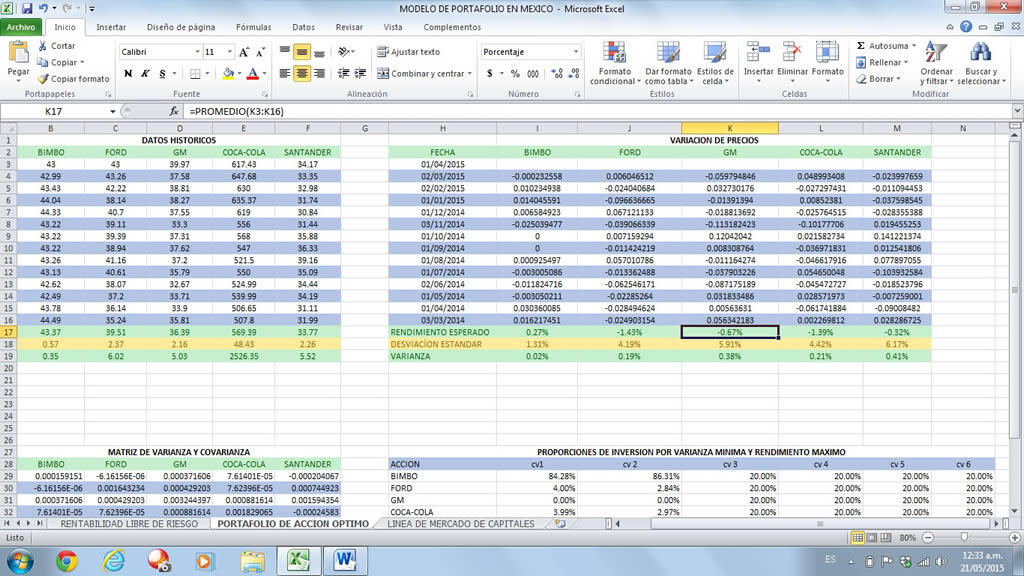Toggle underline S formatting

click(x=162, y=74)
